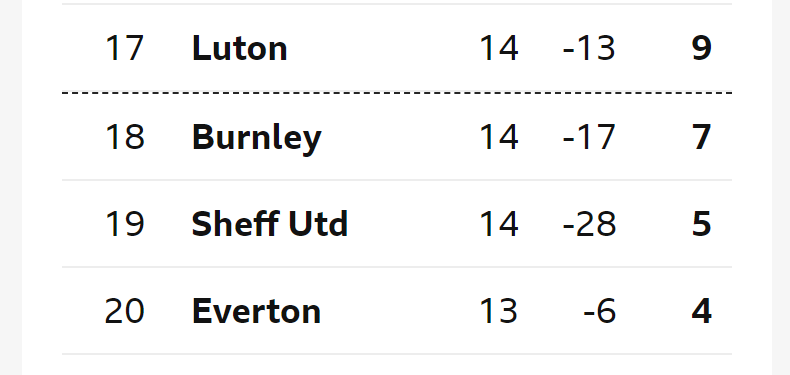Click Luton's points total of 9

tap(702, 48)
